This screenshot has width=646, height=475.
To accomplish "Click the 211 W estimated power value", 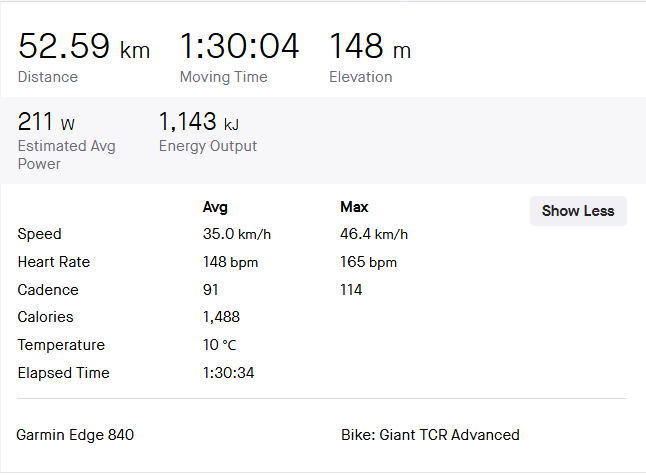I will coord(46,123).
